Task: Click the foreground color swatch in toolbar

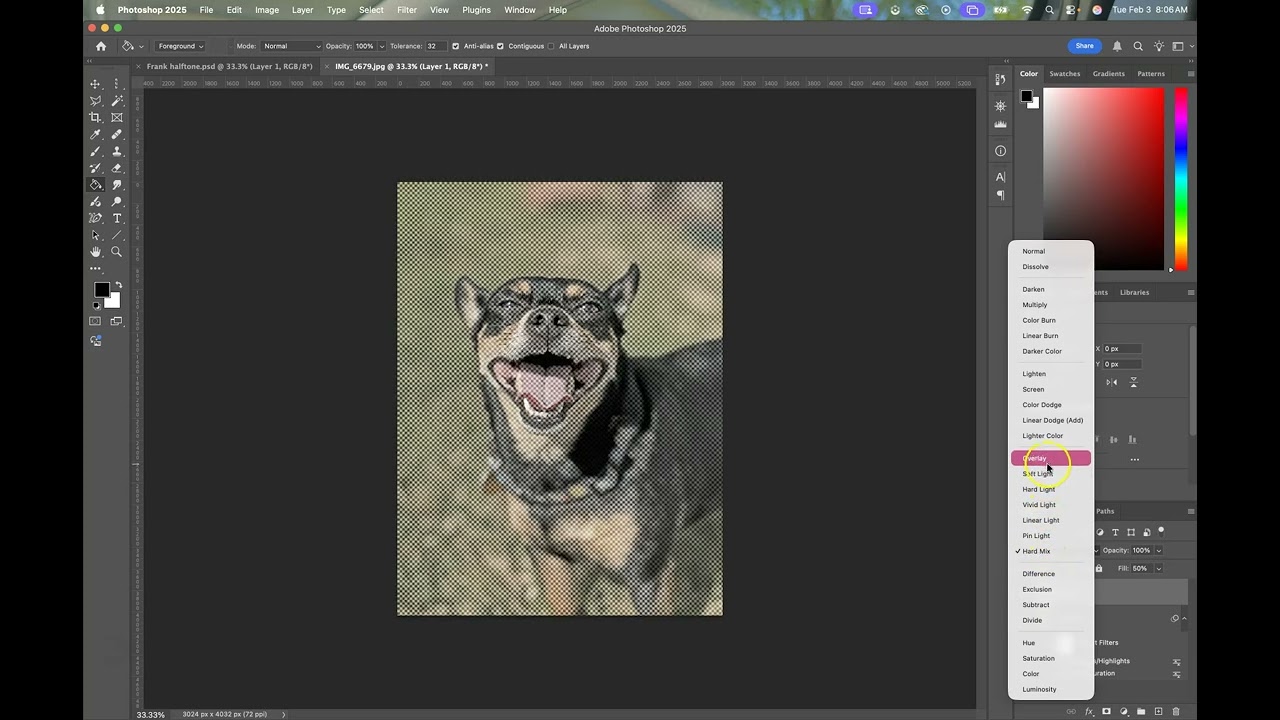Action: (x=101, y=290)
